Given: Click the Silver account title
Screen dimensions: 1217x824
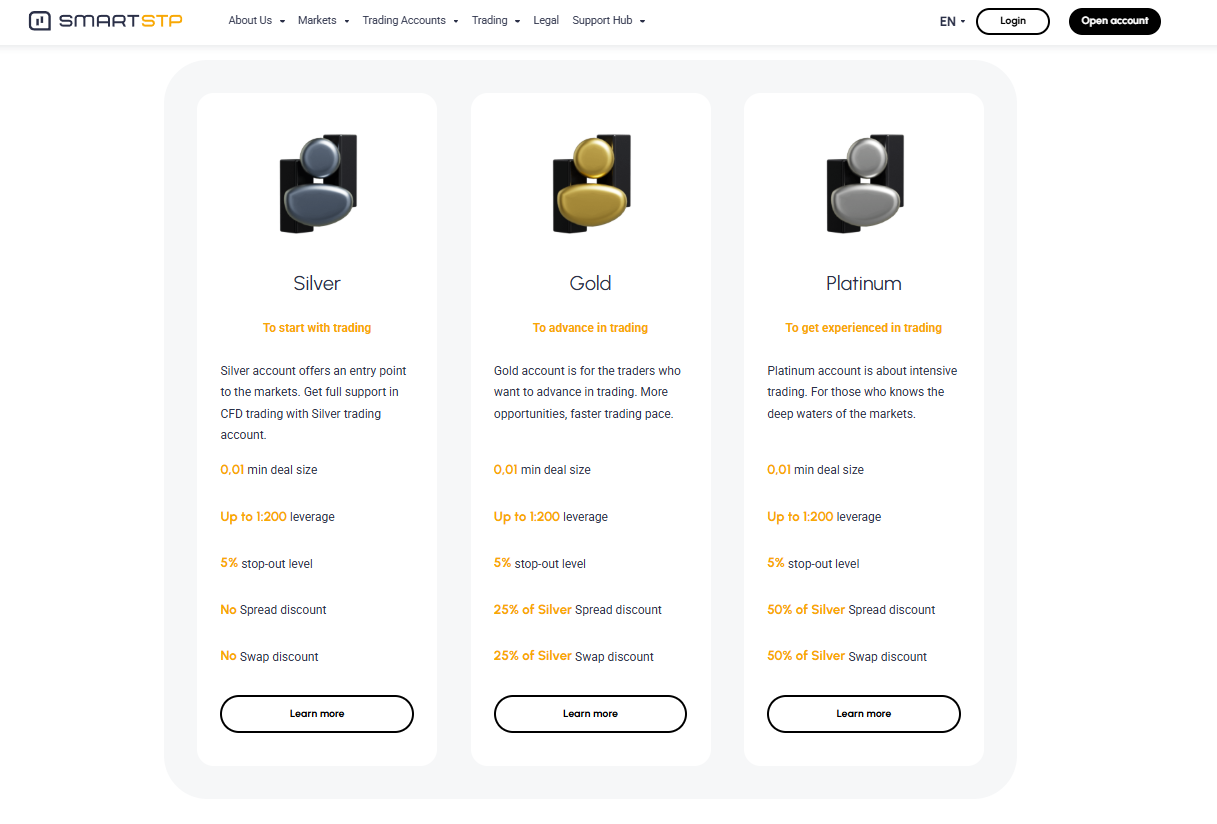Looking at the screenshot, I should [316, 283].
